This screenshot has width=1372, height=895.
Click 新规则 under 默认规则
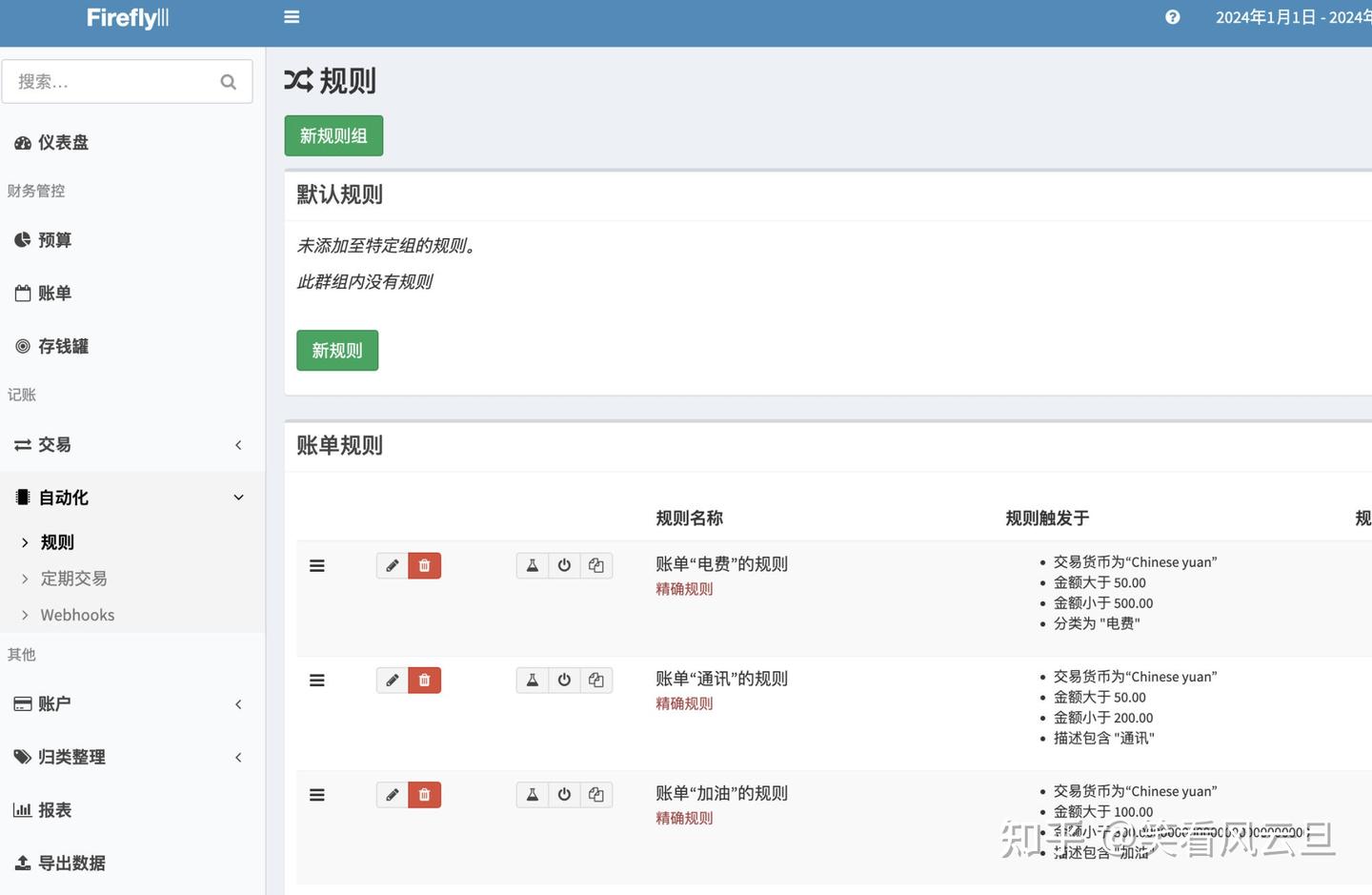tap(336, 350)
